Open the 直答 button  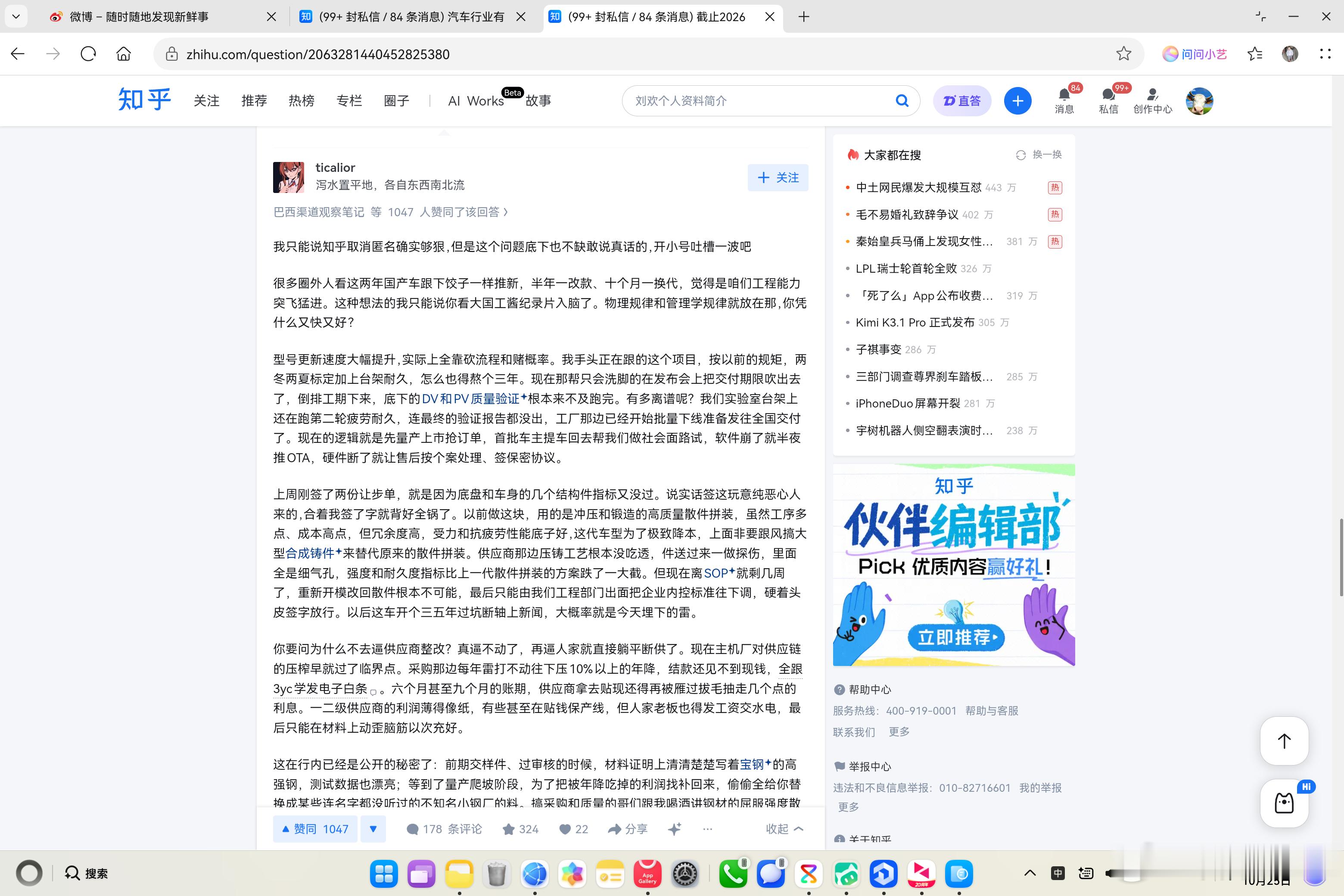962,100
